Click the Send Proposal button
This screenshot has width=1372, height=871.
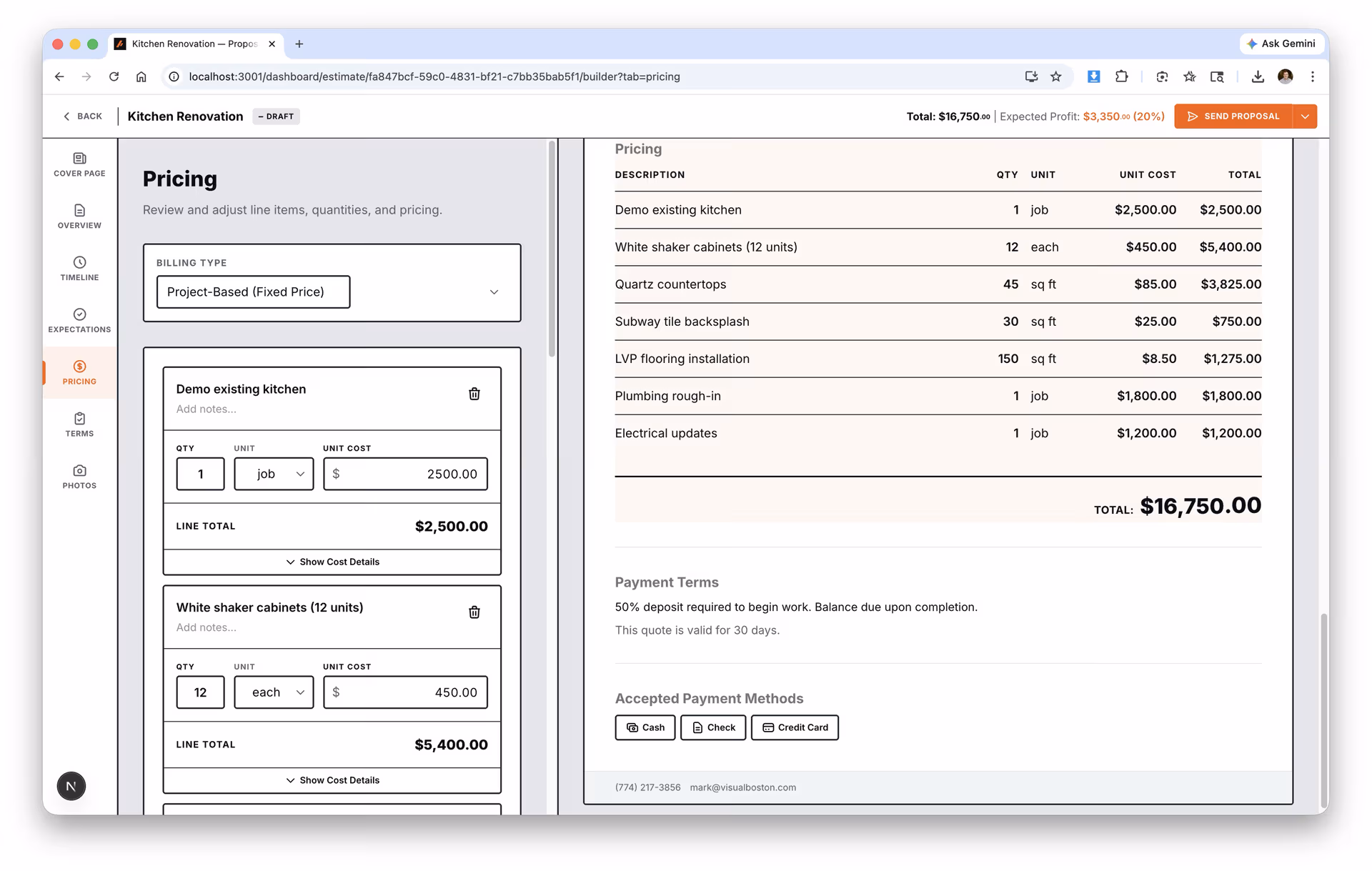click(1233, 116)
